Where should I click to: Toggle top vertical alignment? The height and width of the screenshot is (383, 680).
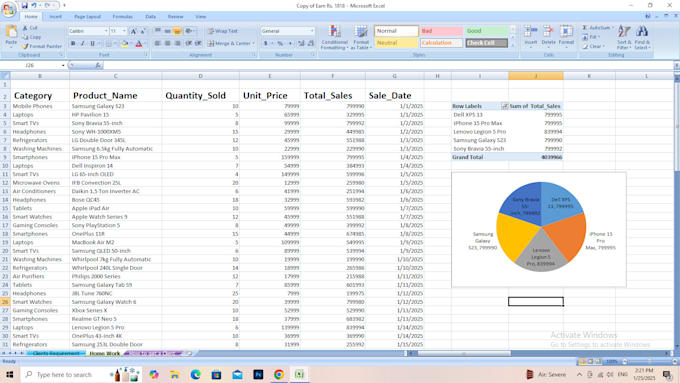pyautogui.click(x=157, y=31)
